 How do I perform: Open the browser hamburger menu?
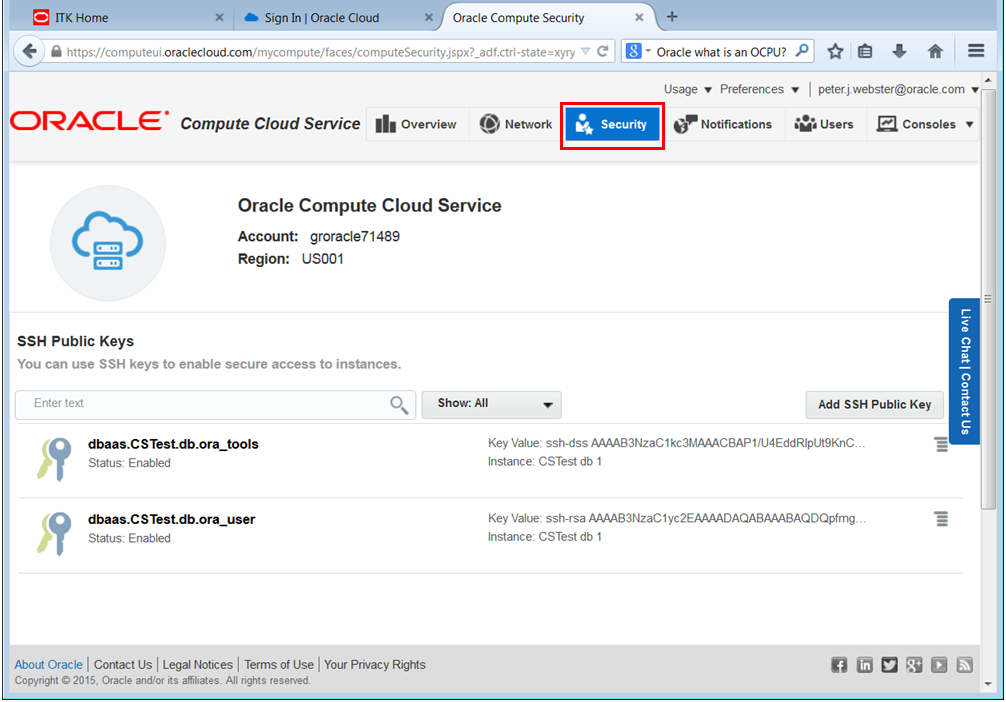coord(976,51)
